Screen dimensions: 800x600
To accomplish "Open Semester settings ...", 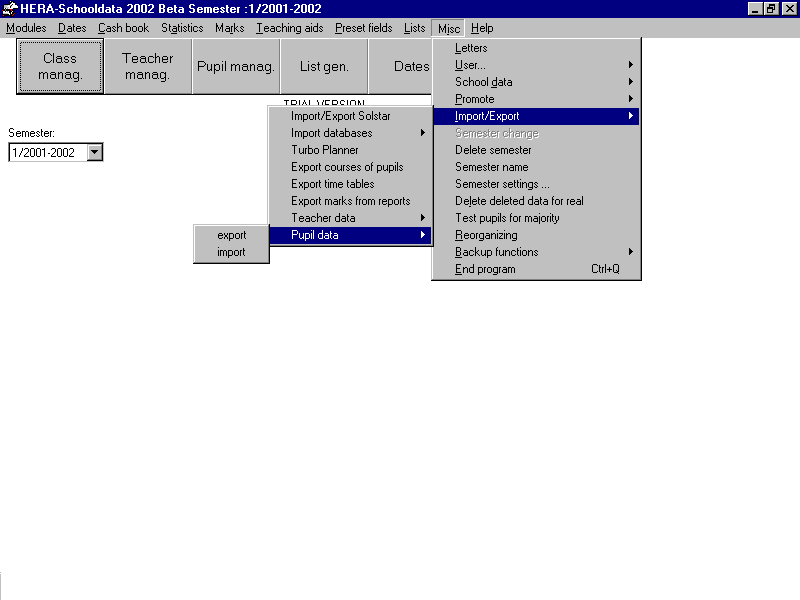I will 536,184.
